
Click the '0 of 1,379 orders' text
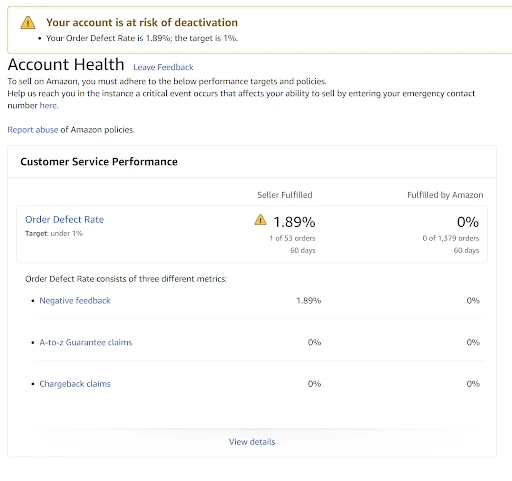point(451,238)
